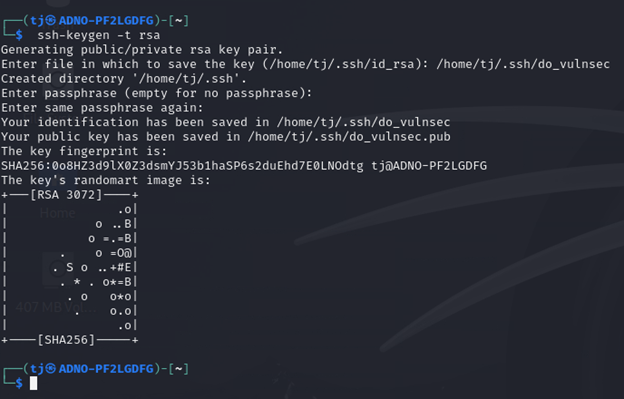Viewport: 624px width, 399px height.
Task: Click the [SHA256] randomart footer
Action: tap(66, 340)
